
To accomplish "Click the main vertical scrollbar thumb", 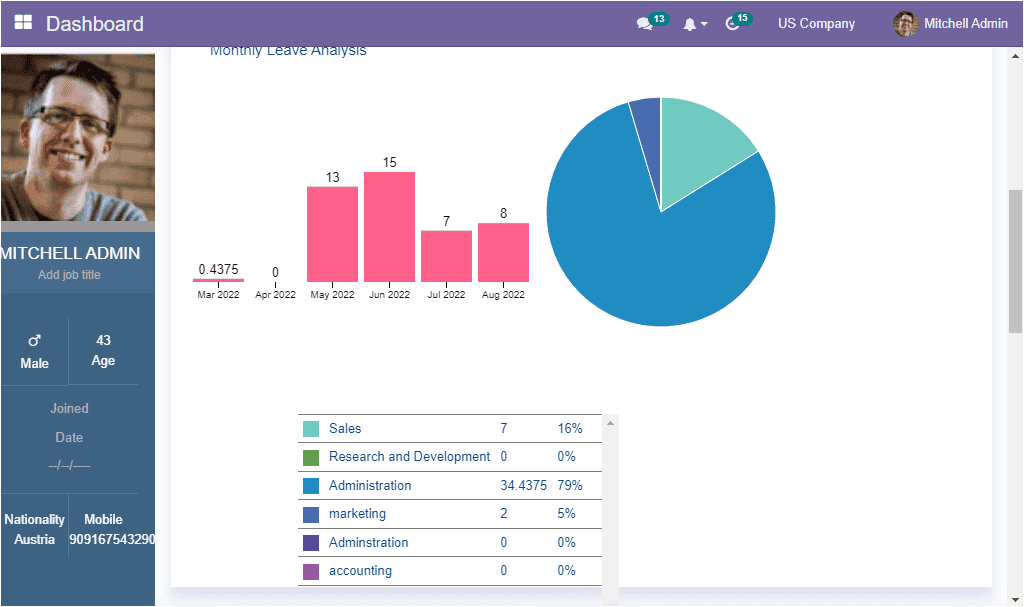I will tap(1016, 261).
